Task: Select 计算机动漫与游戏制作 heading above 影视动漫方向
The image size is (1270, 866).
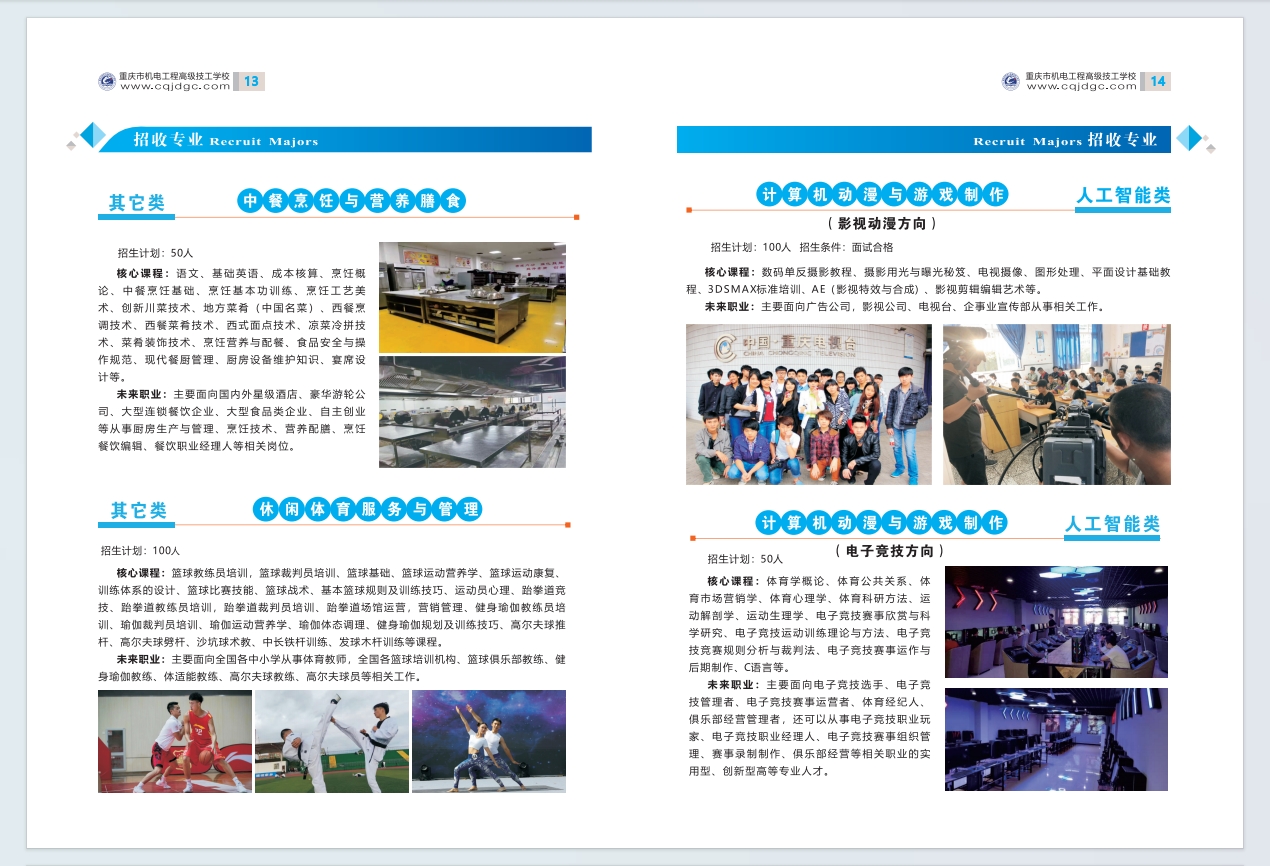Action: click(x=882, y=194)
